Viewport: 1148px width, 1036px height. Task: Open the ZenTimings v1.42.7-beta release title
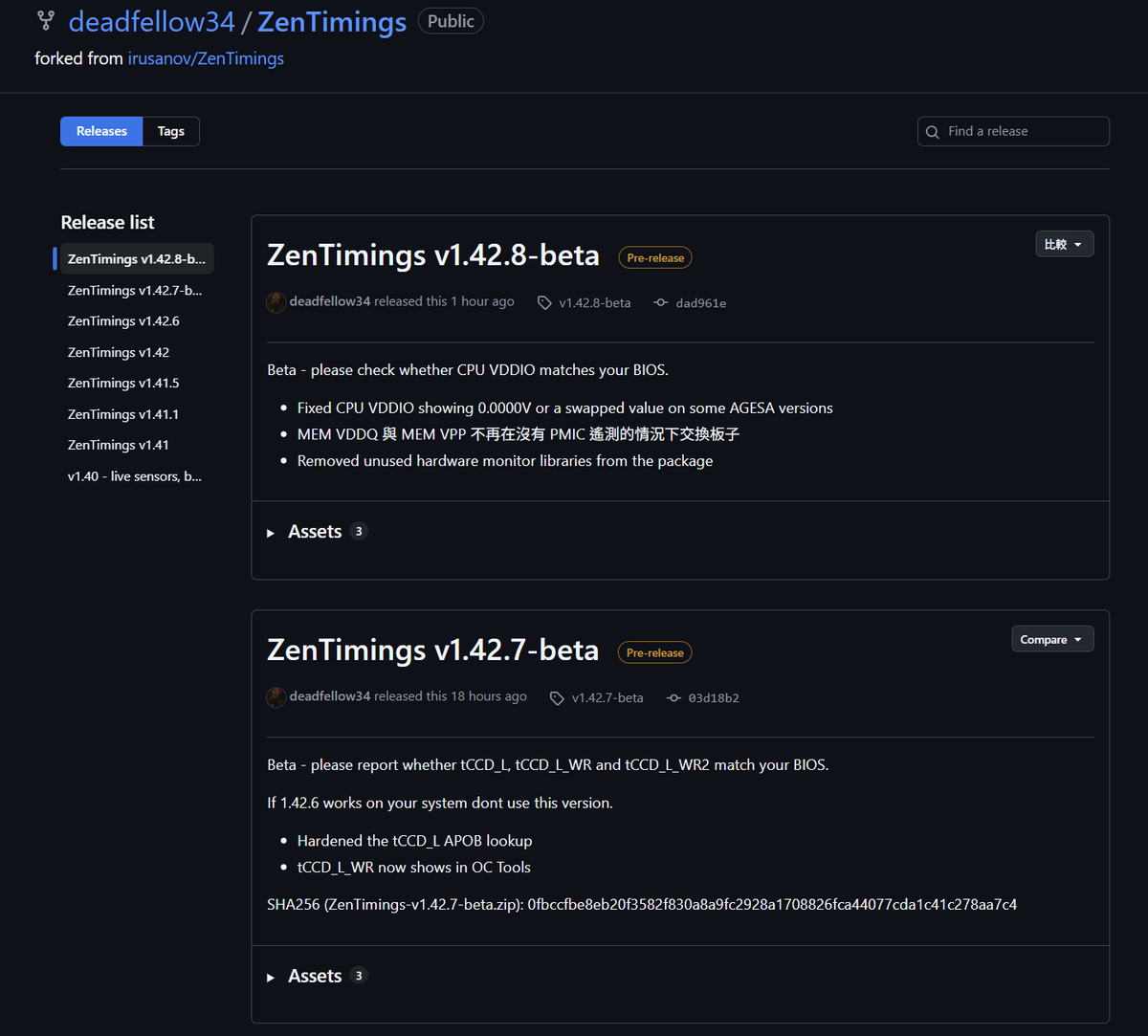[432, 650]
